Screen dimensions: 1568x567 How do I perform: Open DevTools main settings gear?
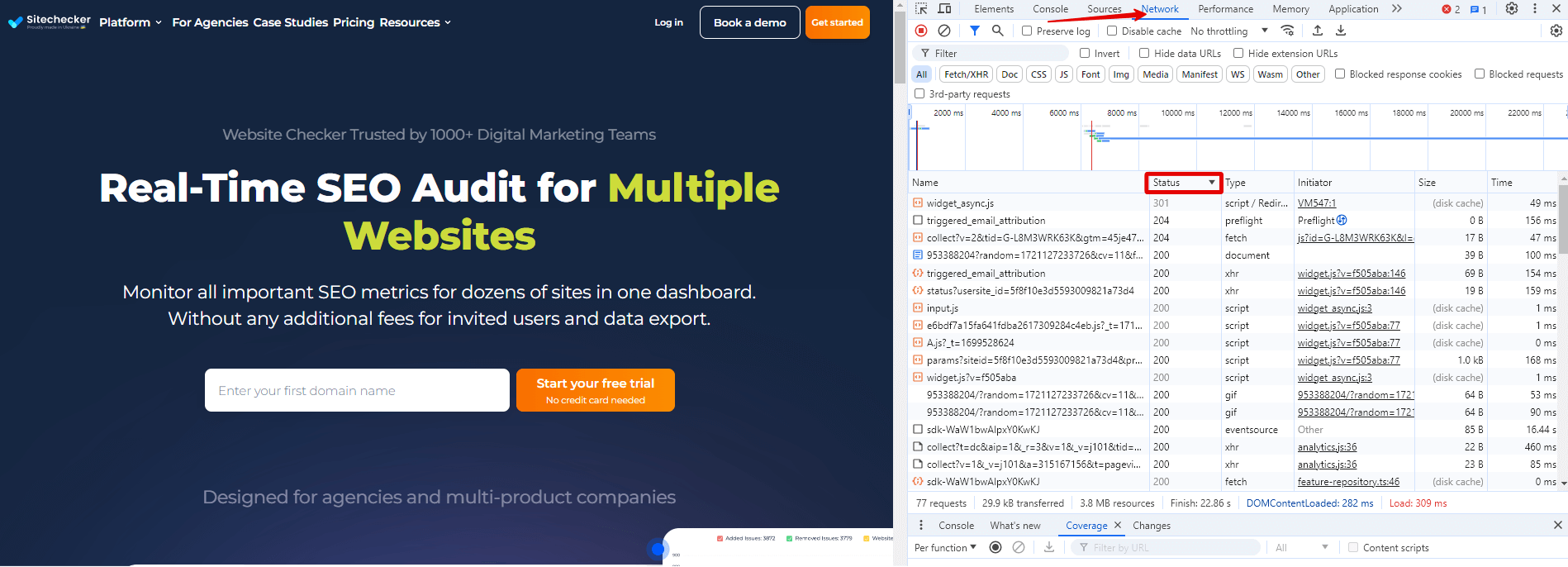point(1512,9)
